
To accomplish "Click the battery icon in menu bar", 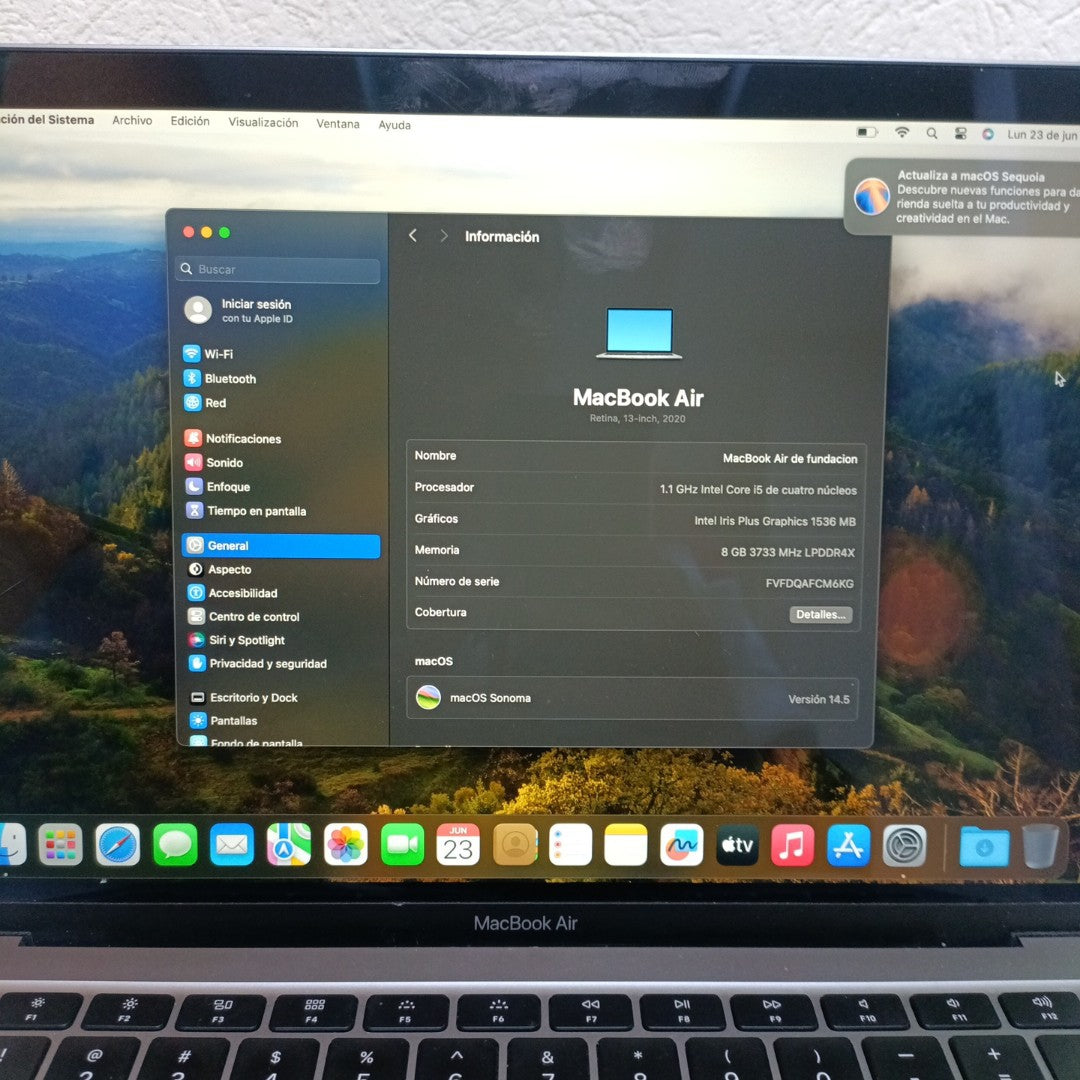I will point(866,132).
